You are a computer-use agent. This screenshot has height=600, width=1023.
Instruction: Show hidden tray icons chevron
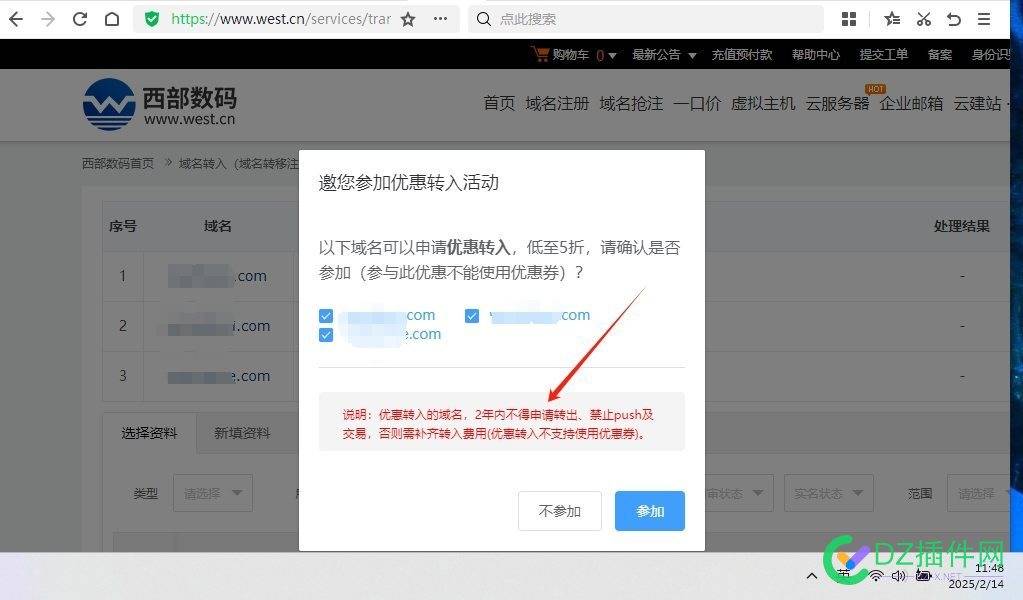pos(812,575)
